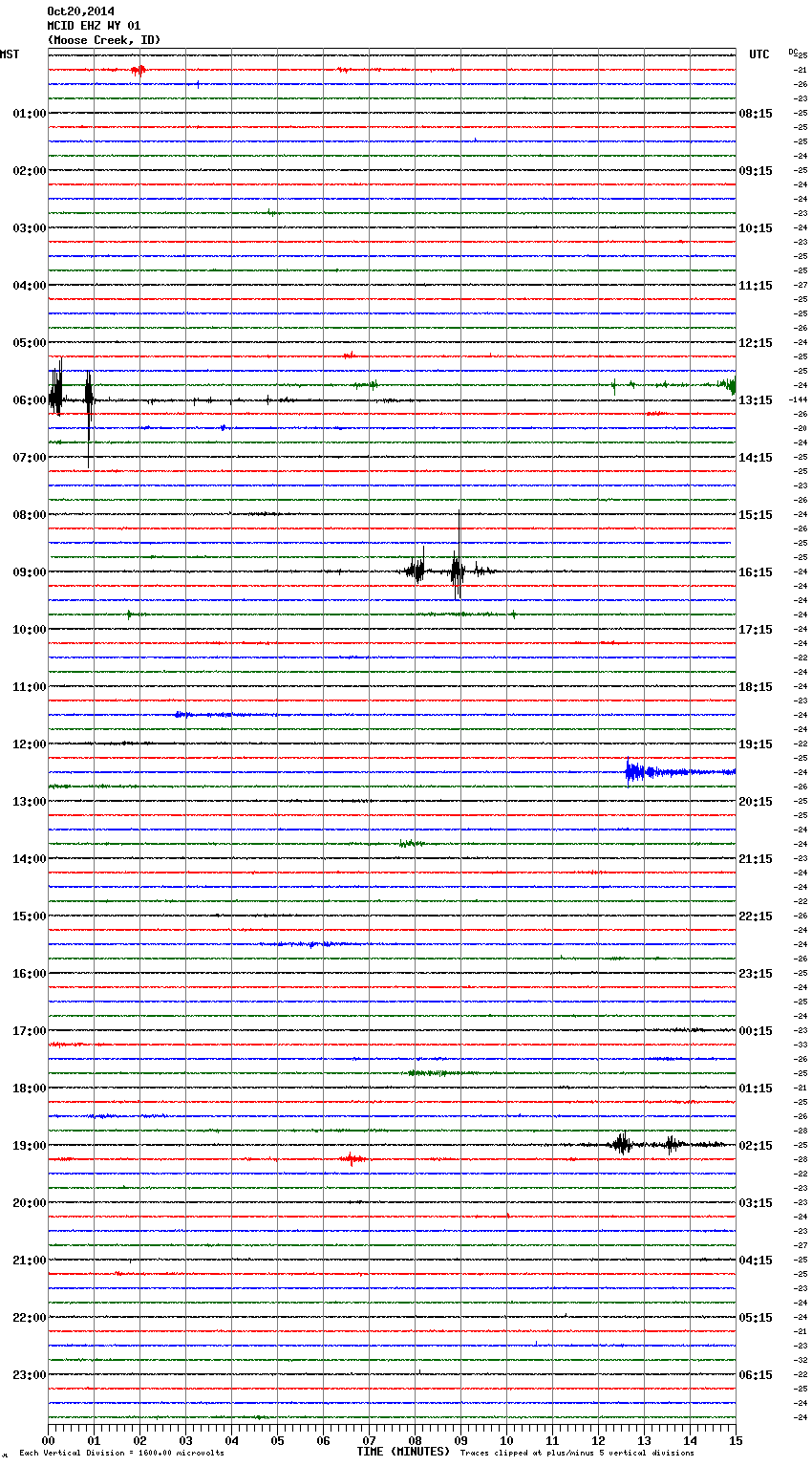812x1466 pixels.
Task: Click the green burst on 13:45 trace
Action: [411, 843]
